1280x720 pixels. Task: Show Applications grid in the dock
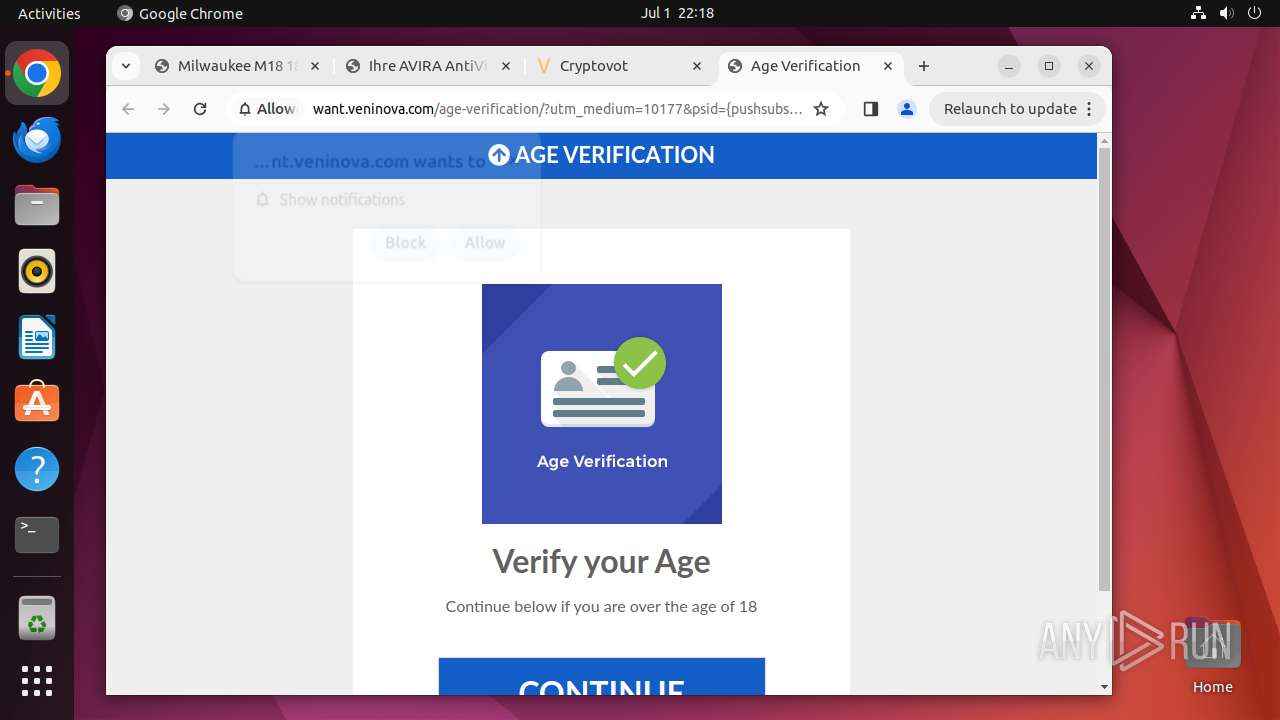pyautogui.click(x=37, y=681)
